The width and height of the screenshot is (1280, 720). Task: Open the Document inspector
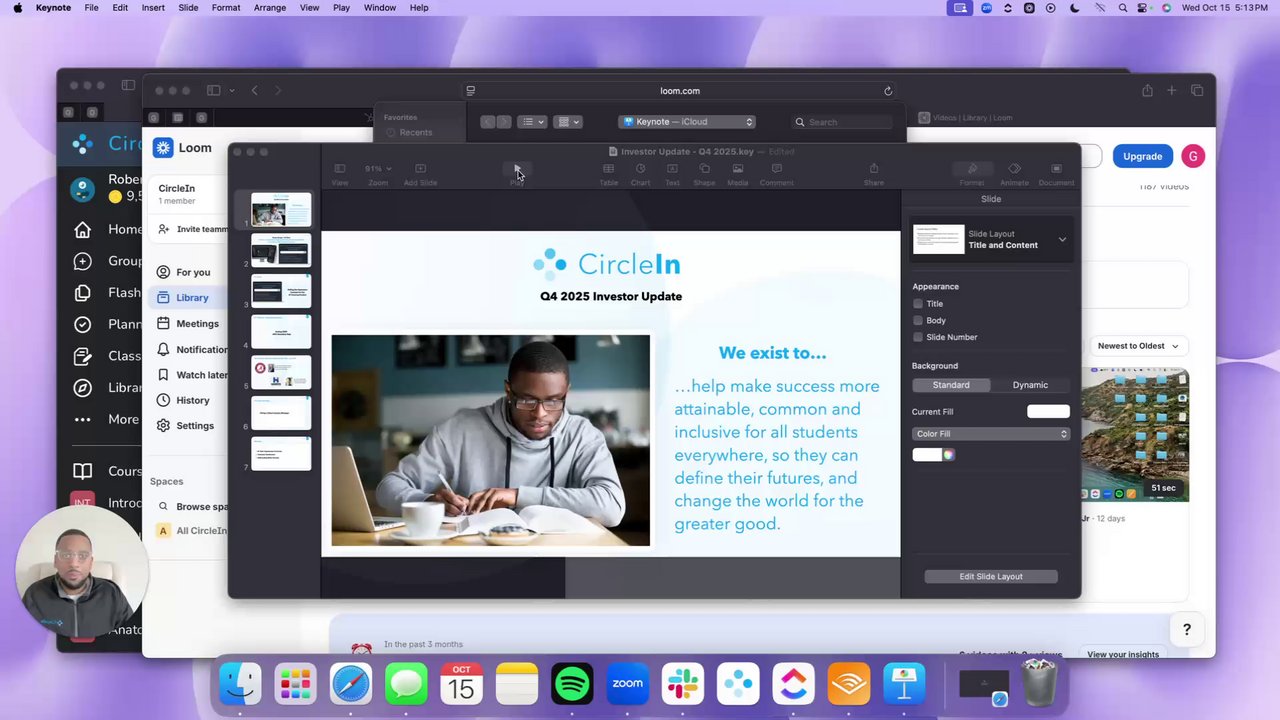click(1056, 169)
